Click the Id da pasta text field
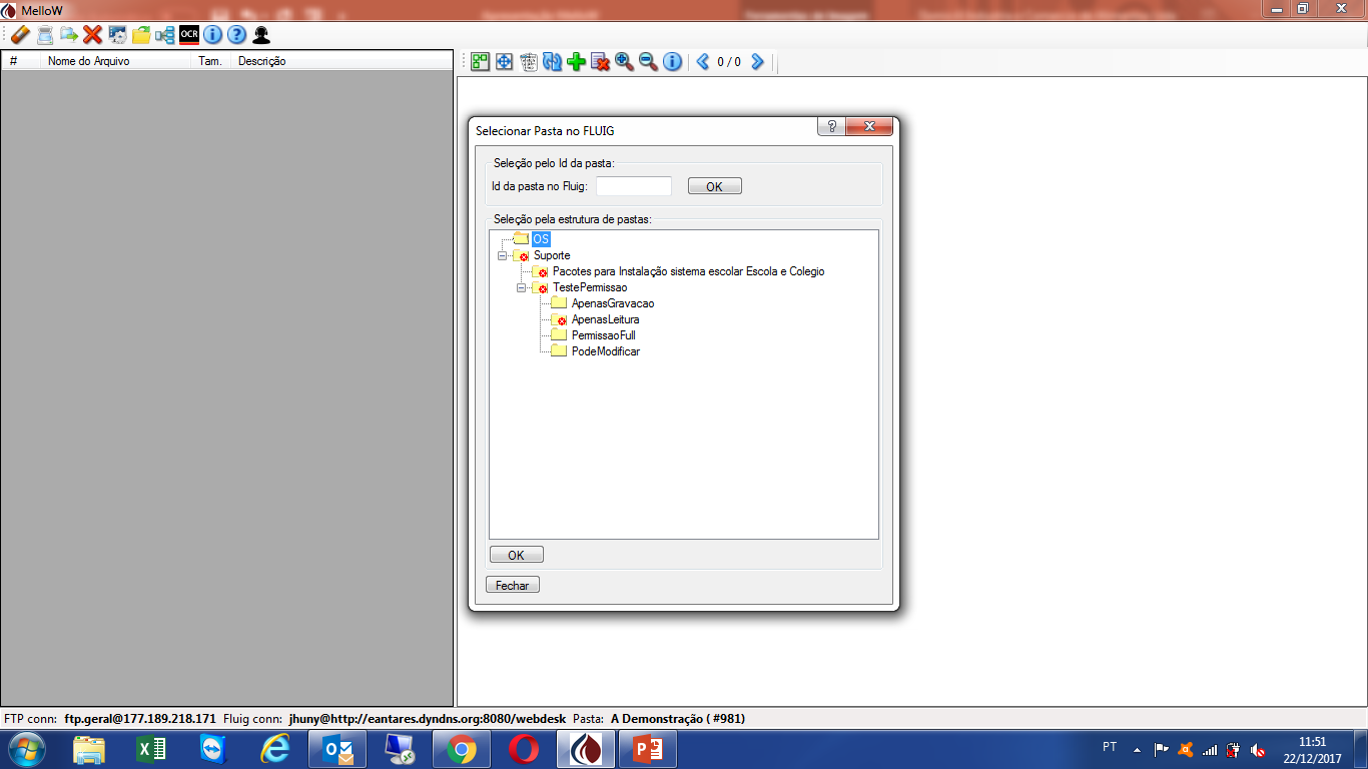 (634, 186)
